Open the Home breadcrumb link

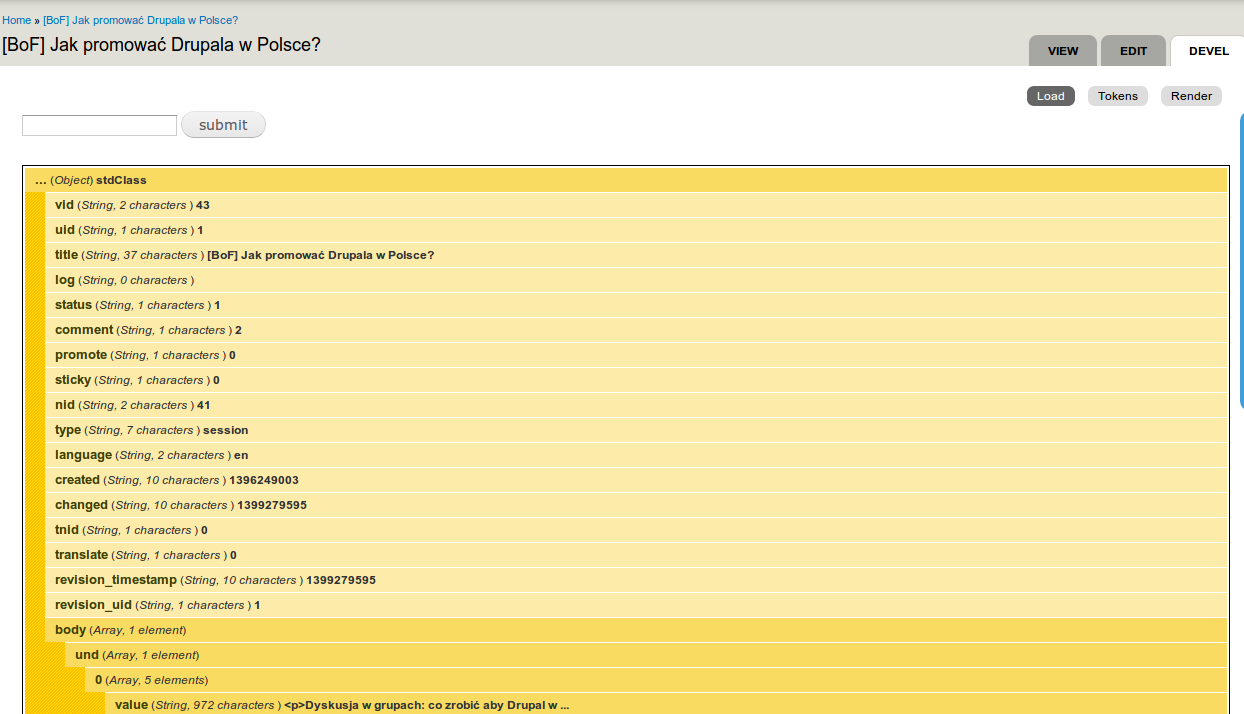(16, 20)
